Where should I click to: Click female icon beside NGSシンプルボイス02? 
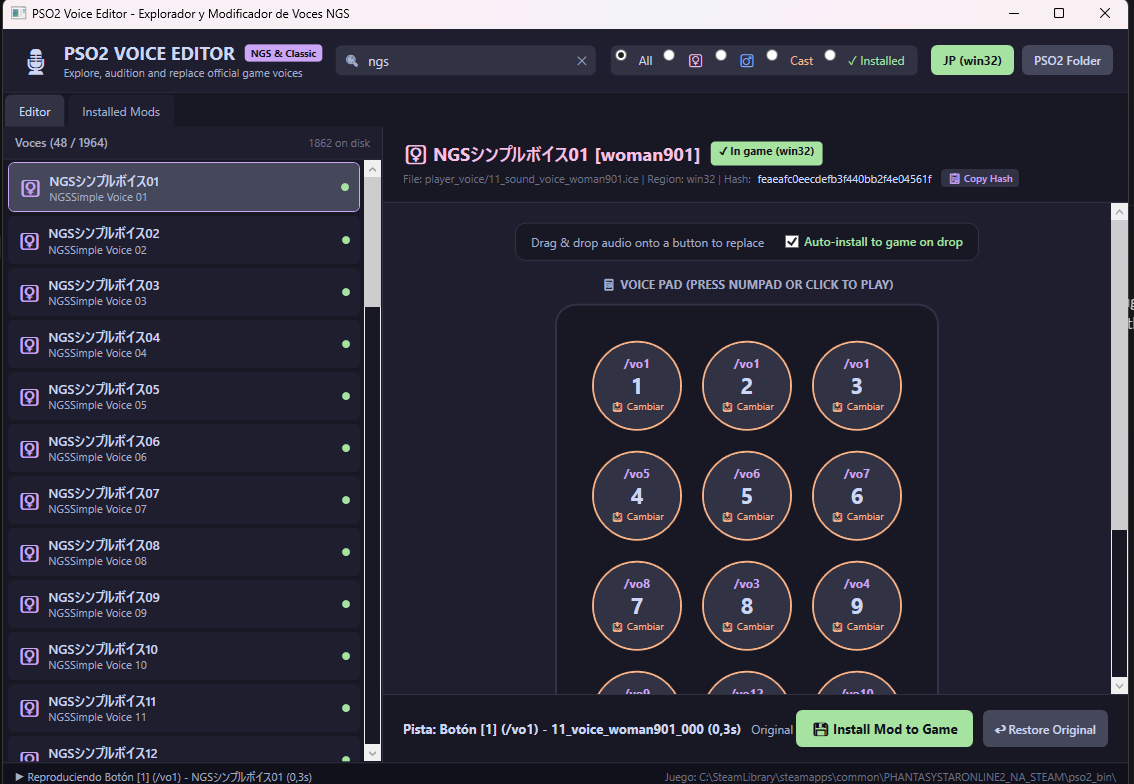[x=30, y=241]
